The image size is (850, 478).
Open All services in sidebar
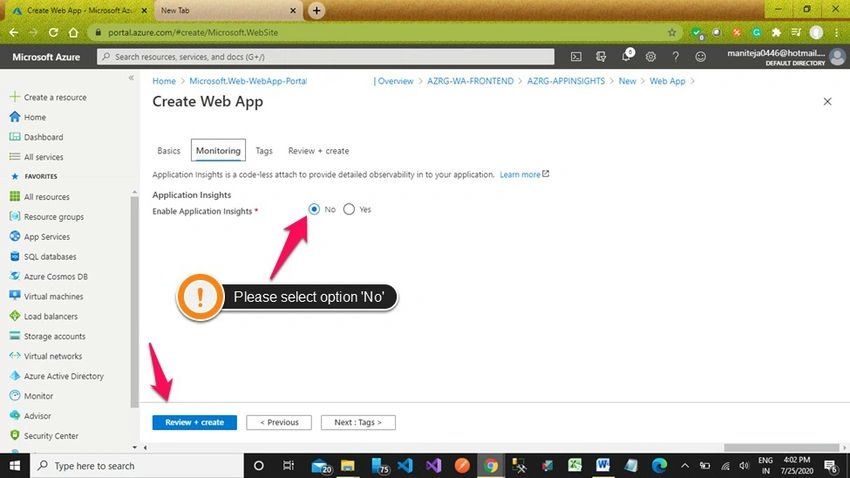coord(43,157)
